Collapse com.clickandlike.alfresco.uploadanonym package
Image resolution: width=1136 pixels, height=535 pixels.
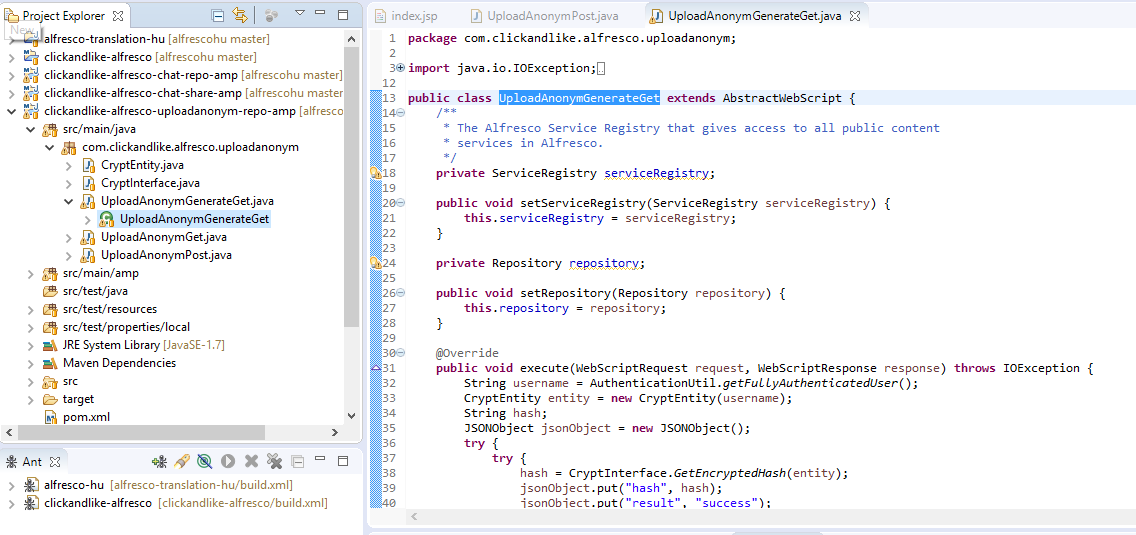(x=49, y=147)
